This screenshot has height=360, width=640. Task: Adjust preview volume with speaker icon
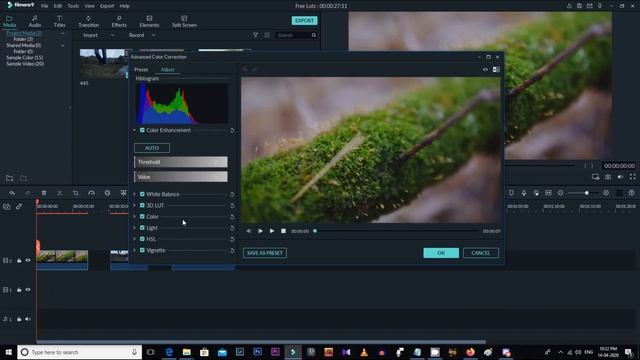click(620, 177)
